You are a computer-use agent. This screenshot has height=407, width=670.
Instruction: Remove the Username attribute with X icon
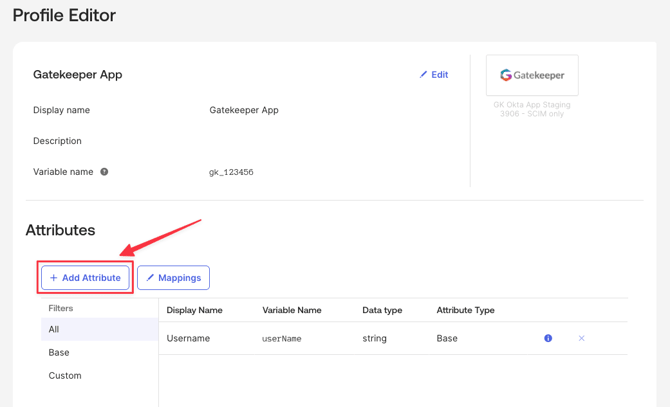click(x=581, y=339)
